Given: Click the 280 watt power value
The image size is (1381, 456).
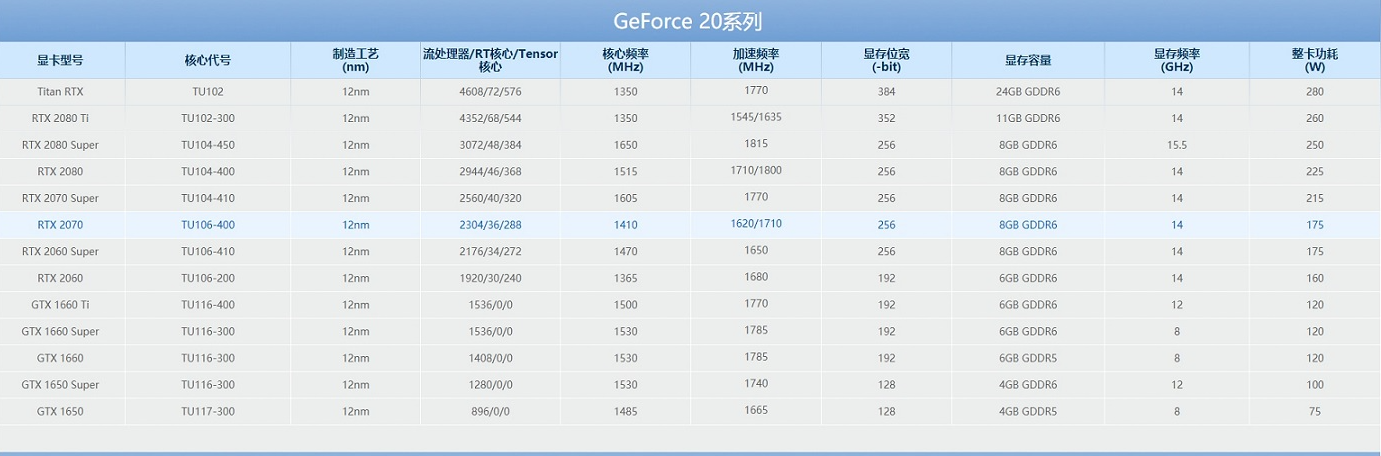Looking at the screenshot, I should (x=1314, y=92).
